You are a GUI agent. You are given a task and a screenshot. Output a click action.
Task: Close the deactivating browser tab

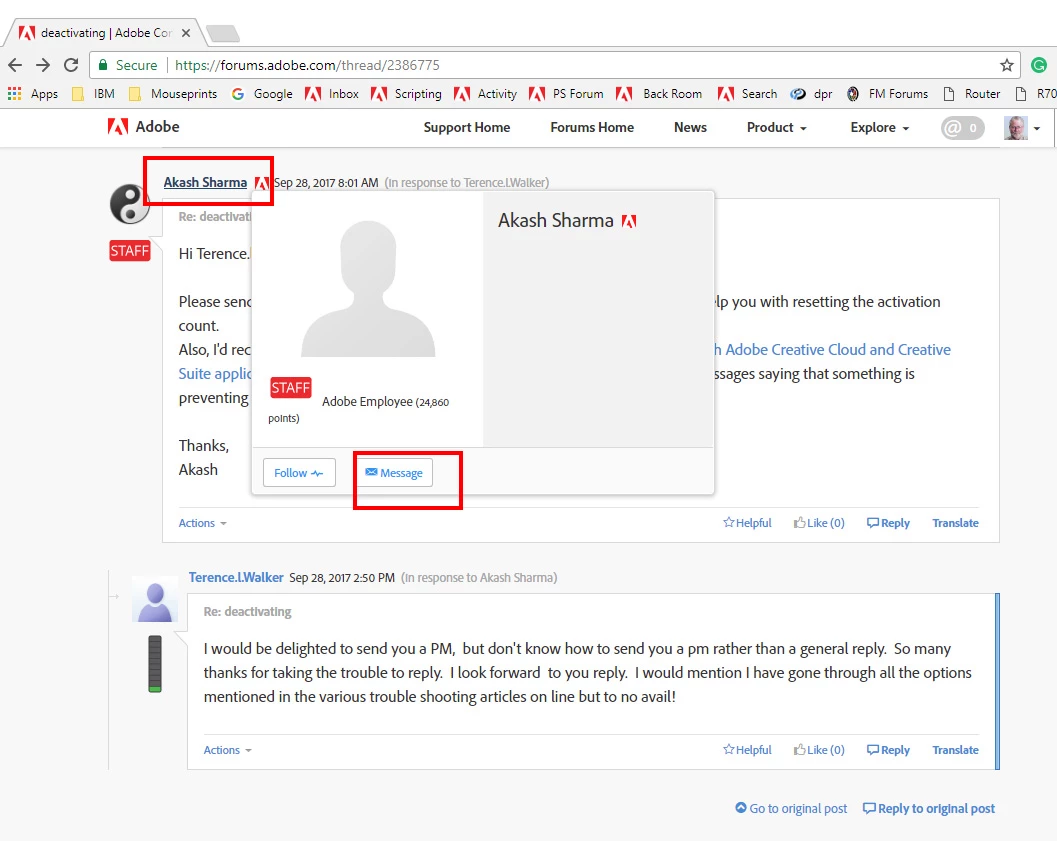point(186,32)
